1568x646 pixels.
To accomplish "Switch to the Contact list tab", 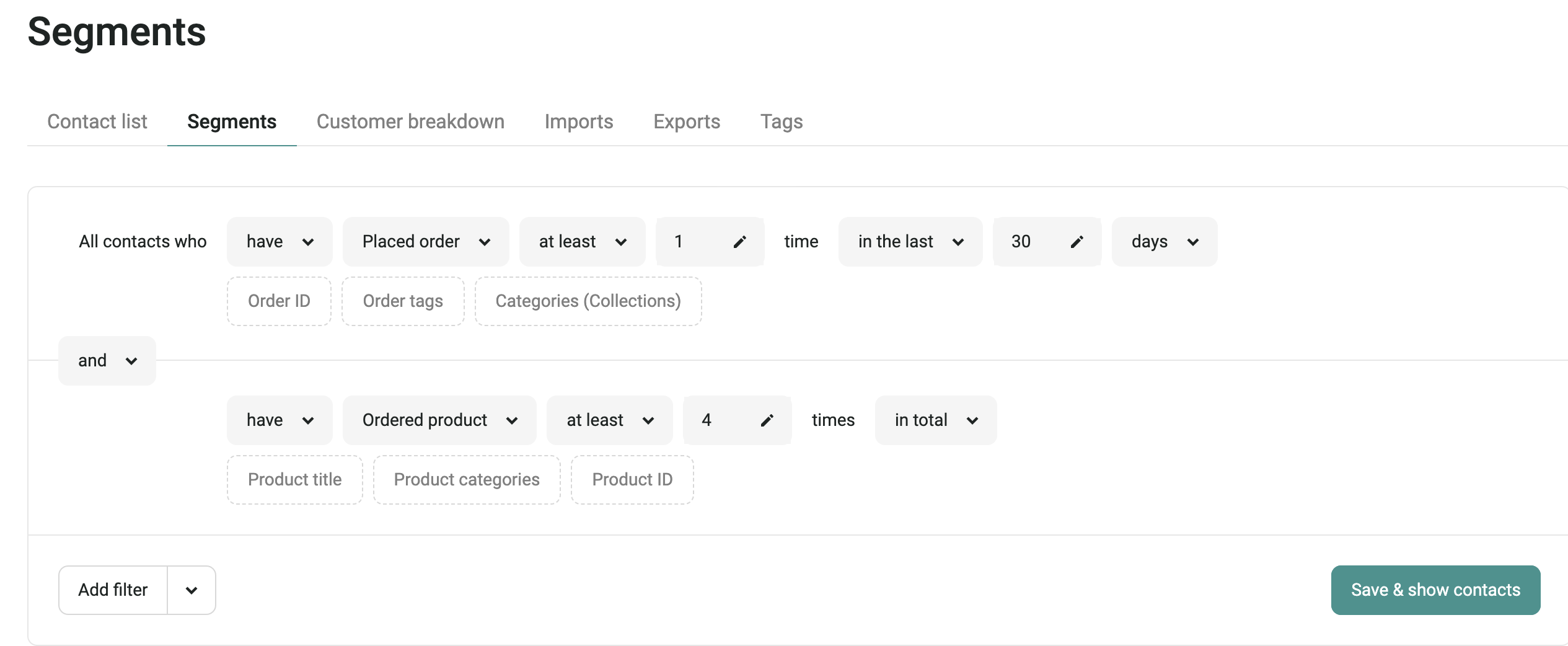I will click(x=97, y=122).
